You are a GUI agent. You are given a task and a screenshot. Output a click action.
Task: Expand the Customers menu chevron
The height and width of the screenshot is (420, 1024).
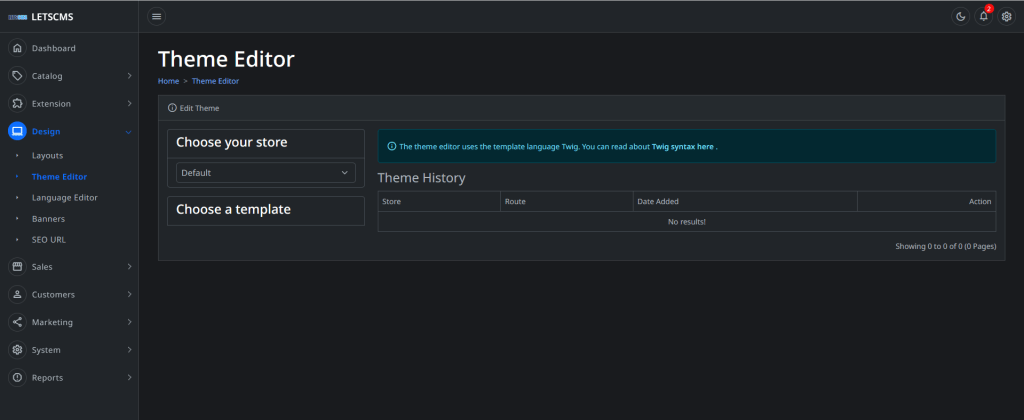tap(129, 295)
